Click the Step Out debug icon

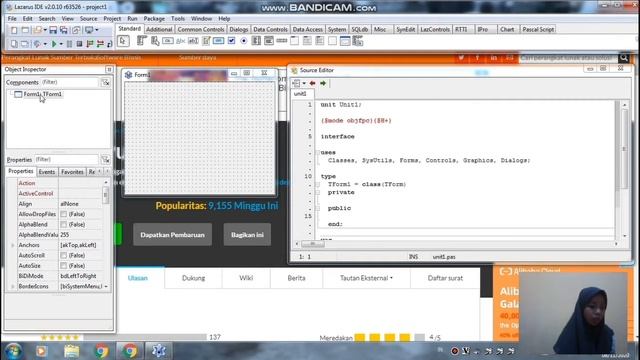(x=109, y=44)
